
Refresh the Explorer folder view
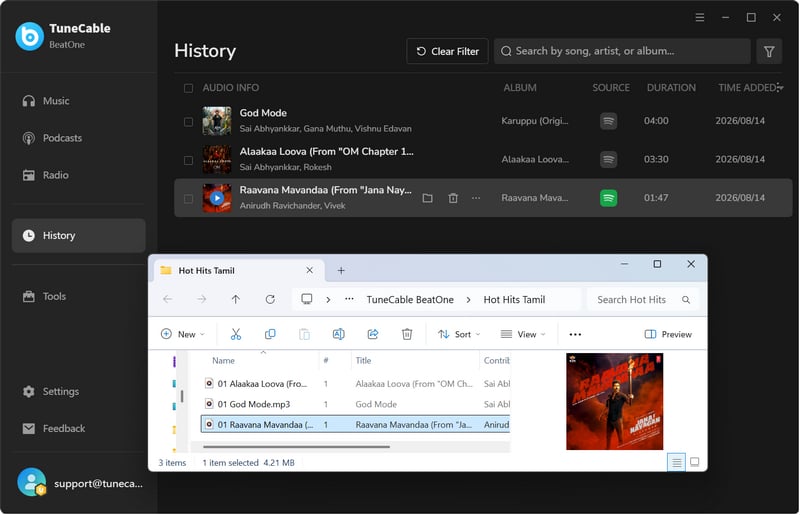coord(270,300)
